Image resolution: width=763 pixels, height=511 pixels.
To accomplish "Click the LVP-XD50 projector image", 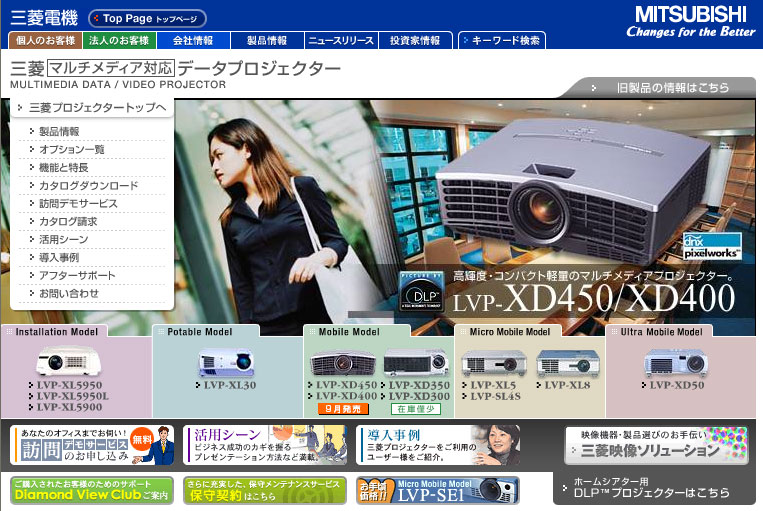I will tap(676, 361).
